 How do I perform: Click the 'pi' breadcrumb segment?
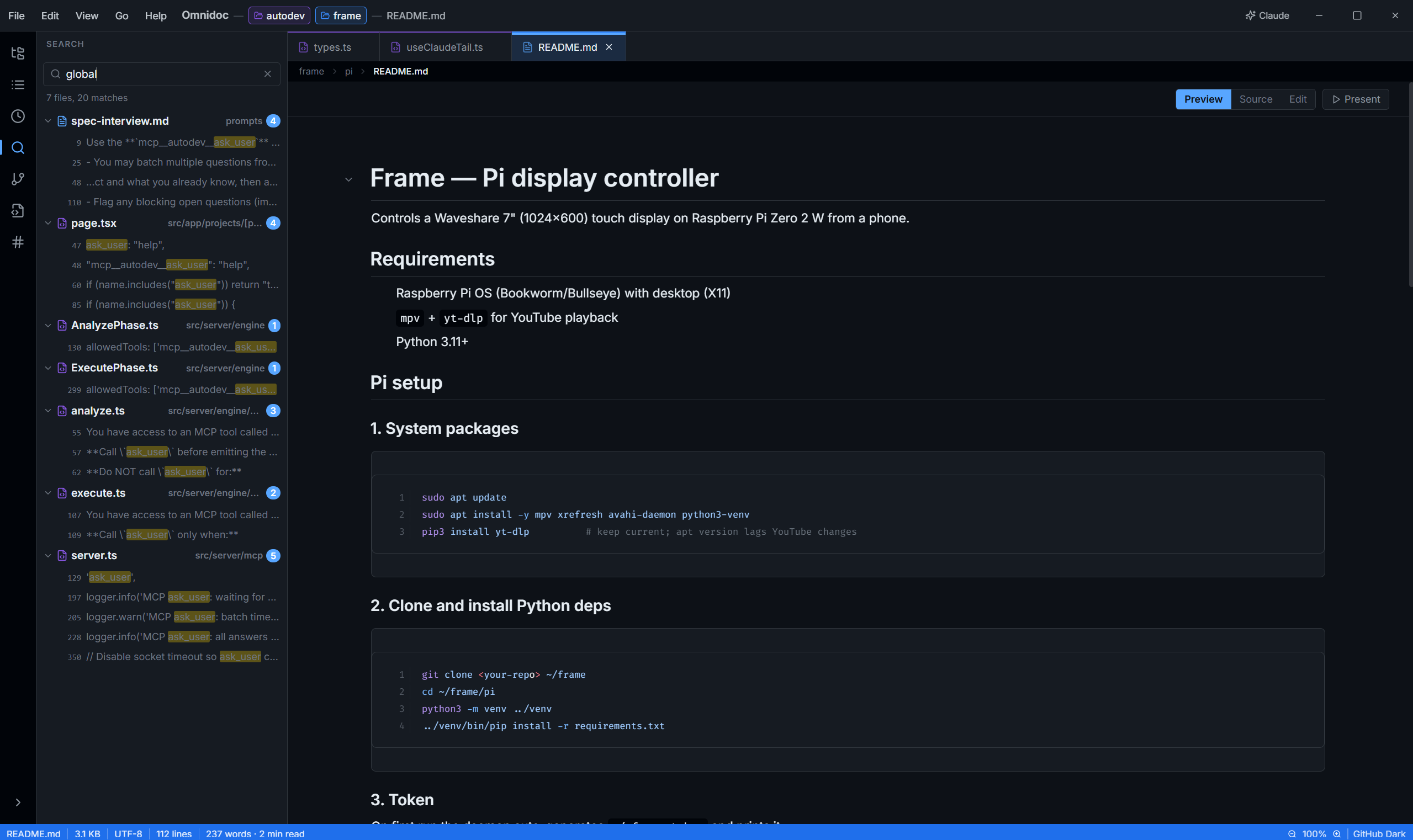click(x=349, y=71)
